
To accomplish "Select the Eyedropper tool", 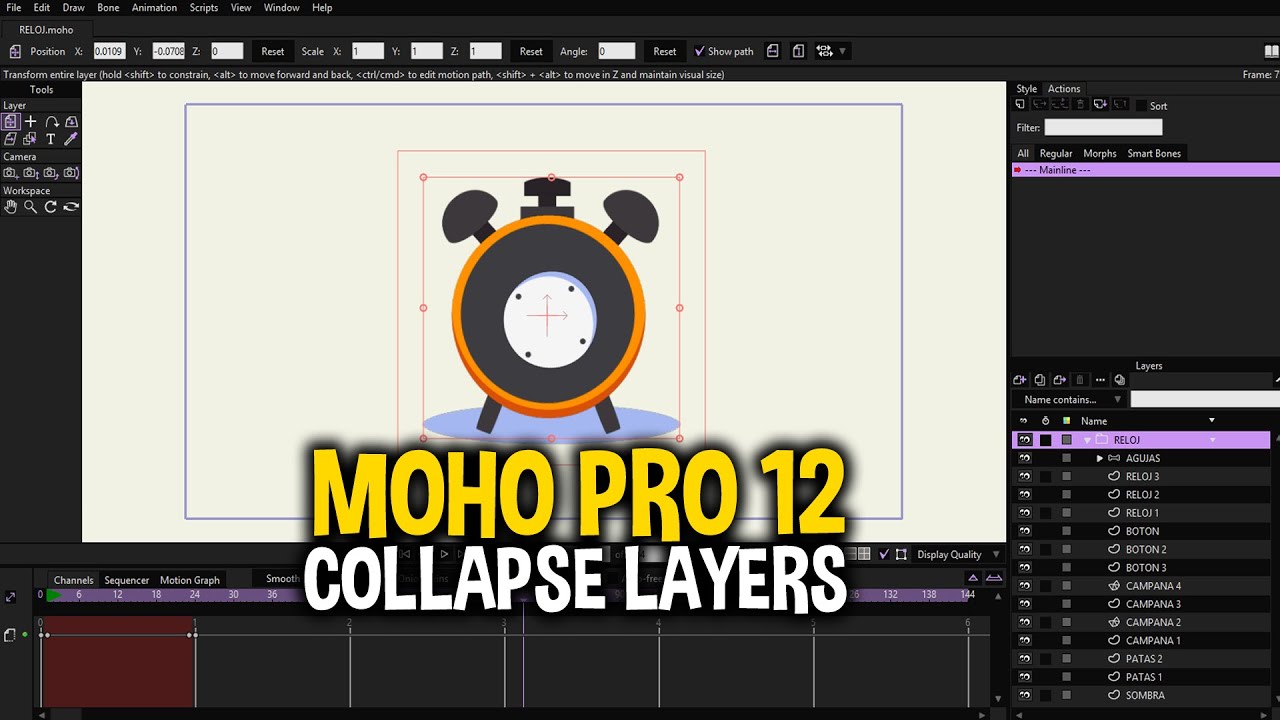I will click(x=71, y=139).
